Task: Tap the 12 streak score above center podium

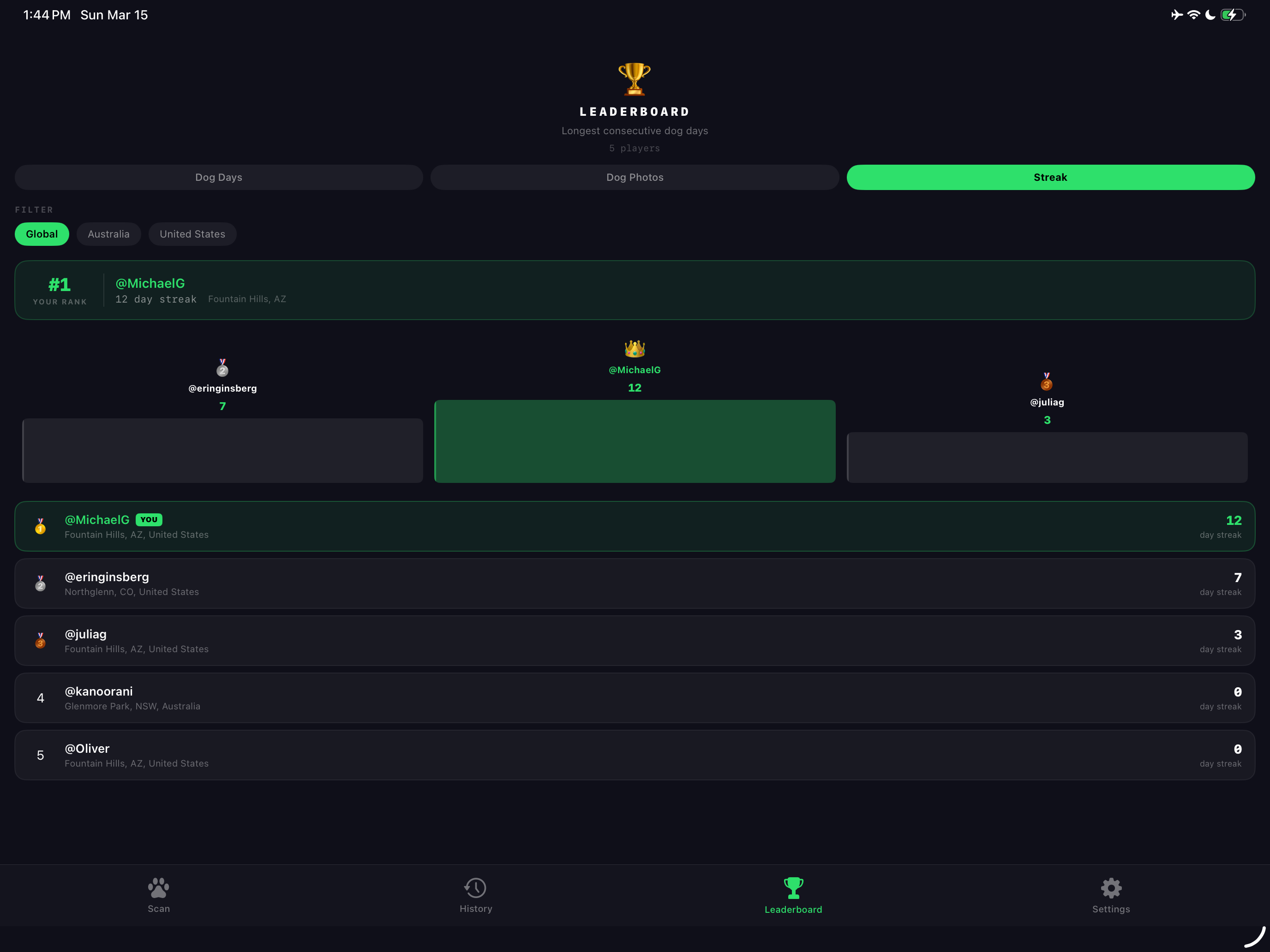Action: click(x=635, y=388)
